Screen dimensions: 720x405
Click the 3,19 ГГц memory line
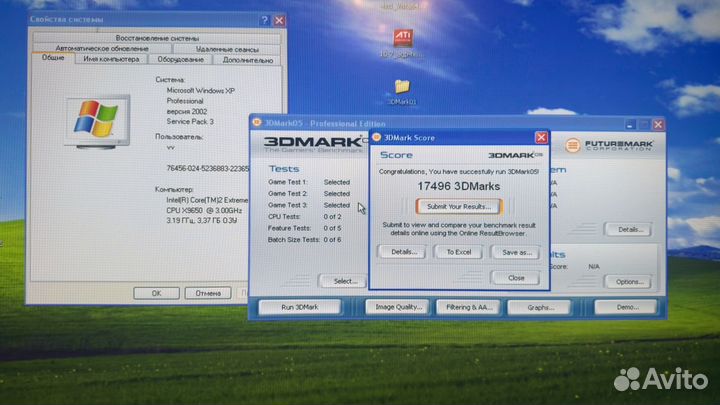click(202, 220)
